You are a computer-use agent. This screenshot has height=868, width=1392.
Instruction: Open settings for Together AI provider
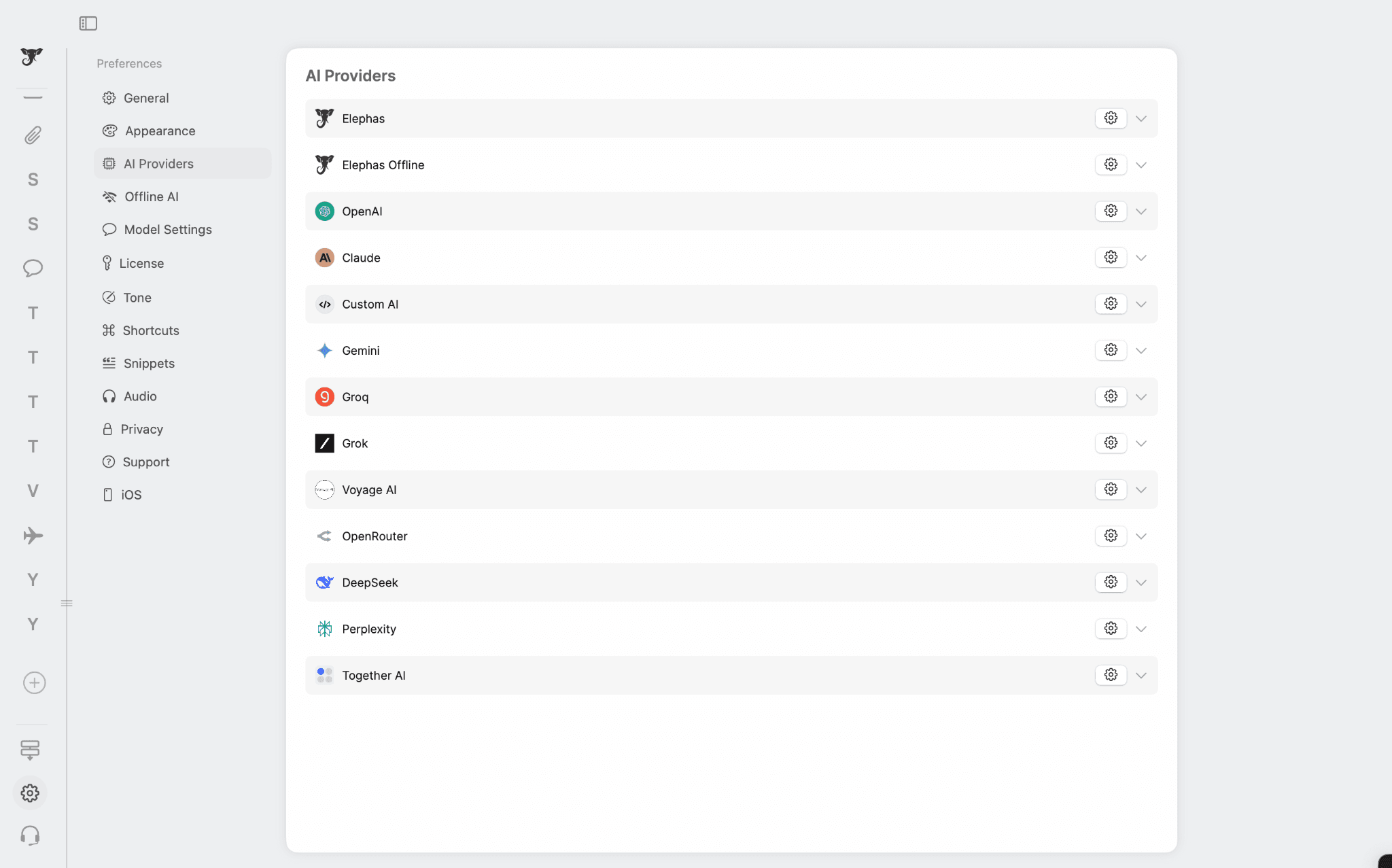click(1111, 675)
